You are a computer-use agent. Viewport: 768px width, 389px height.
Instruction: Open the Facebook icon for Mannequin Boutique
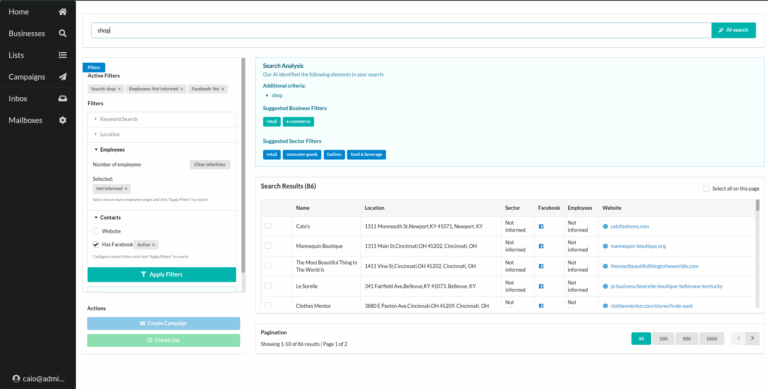click(x=541, y=246)
